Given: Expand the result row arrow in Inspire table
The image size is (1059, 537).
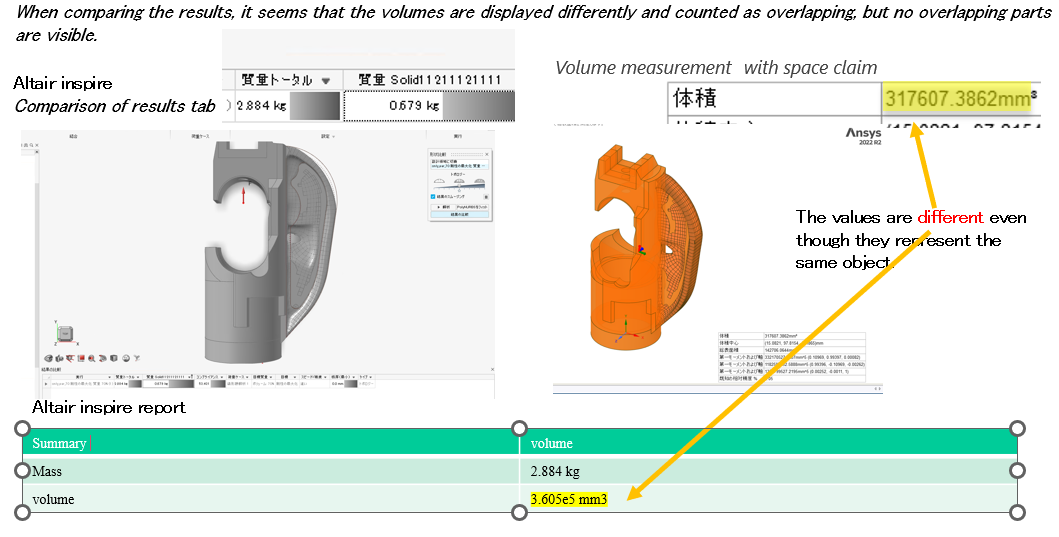Looking at the screenshot, I should click(46, 384).
